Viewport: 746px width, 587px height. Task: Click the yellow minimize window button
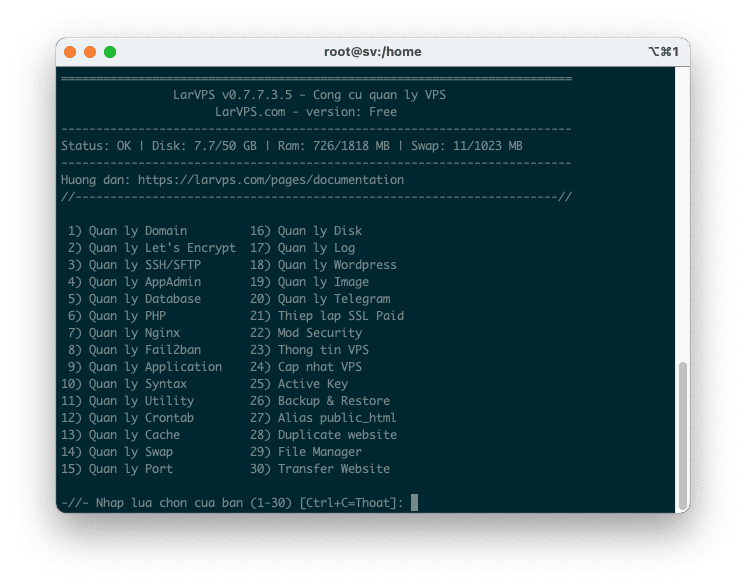(x=90, y=52)
